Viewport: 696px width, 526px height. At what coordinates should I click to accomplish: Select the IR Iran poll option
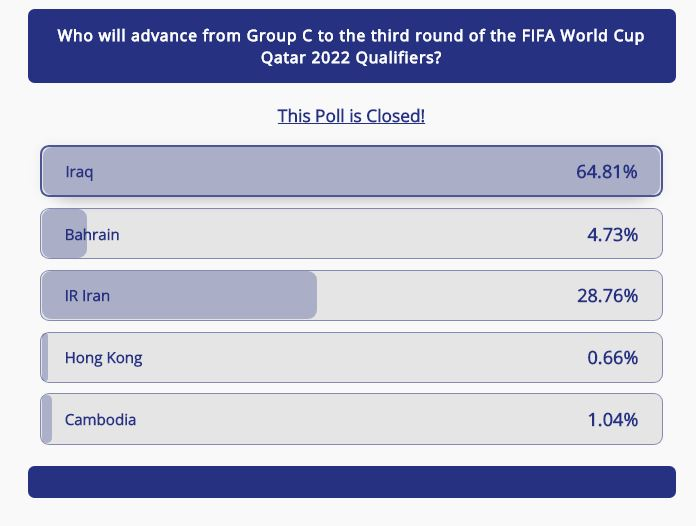click(351, 295)
